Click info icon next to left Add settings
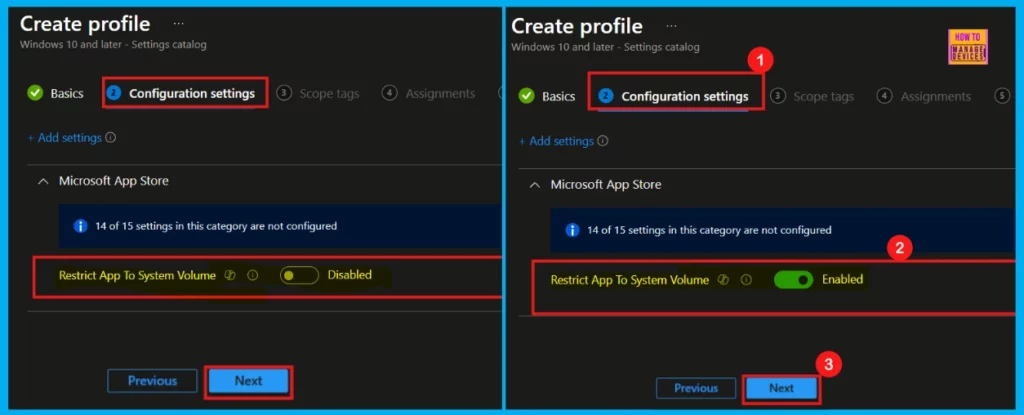Screen dimensions: 1024x415 [x=110, y=138]
